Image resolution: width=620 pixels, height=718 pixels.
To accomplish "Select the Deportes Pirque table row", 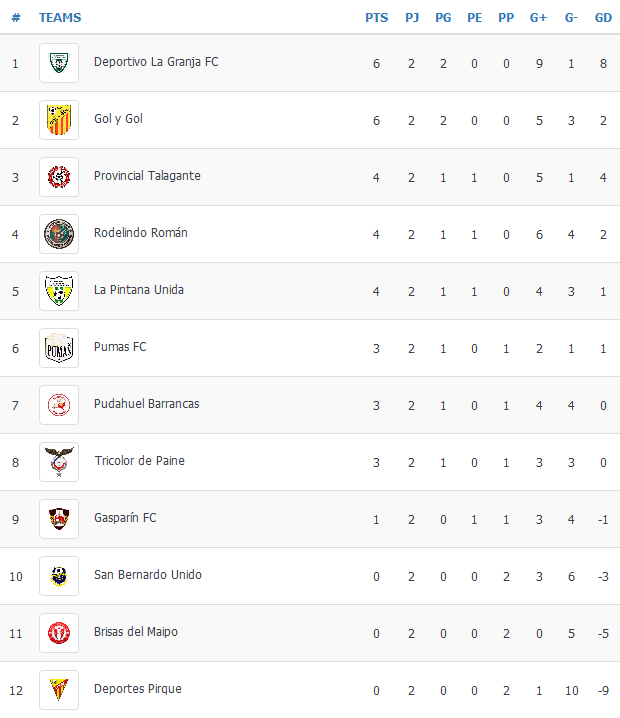I will point(310,690).
